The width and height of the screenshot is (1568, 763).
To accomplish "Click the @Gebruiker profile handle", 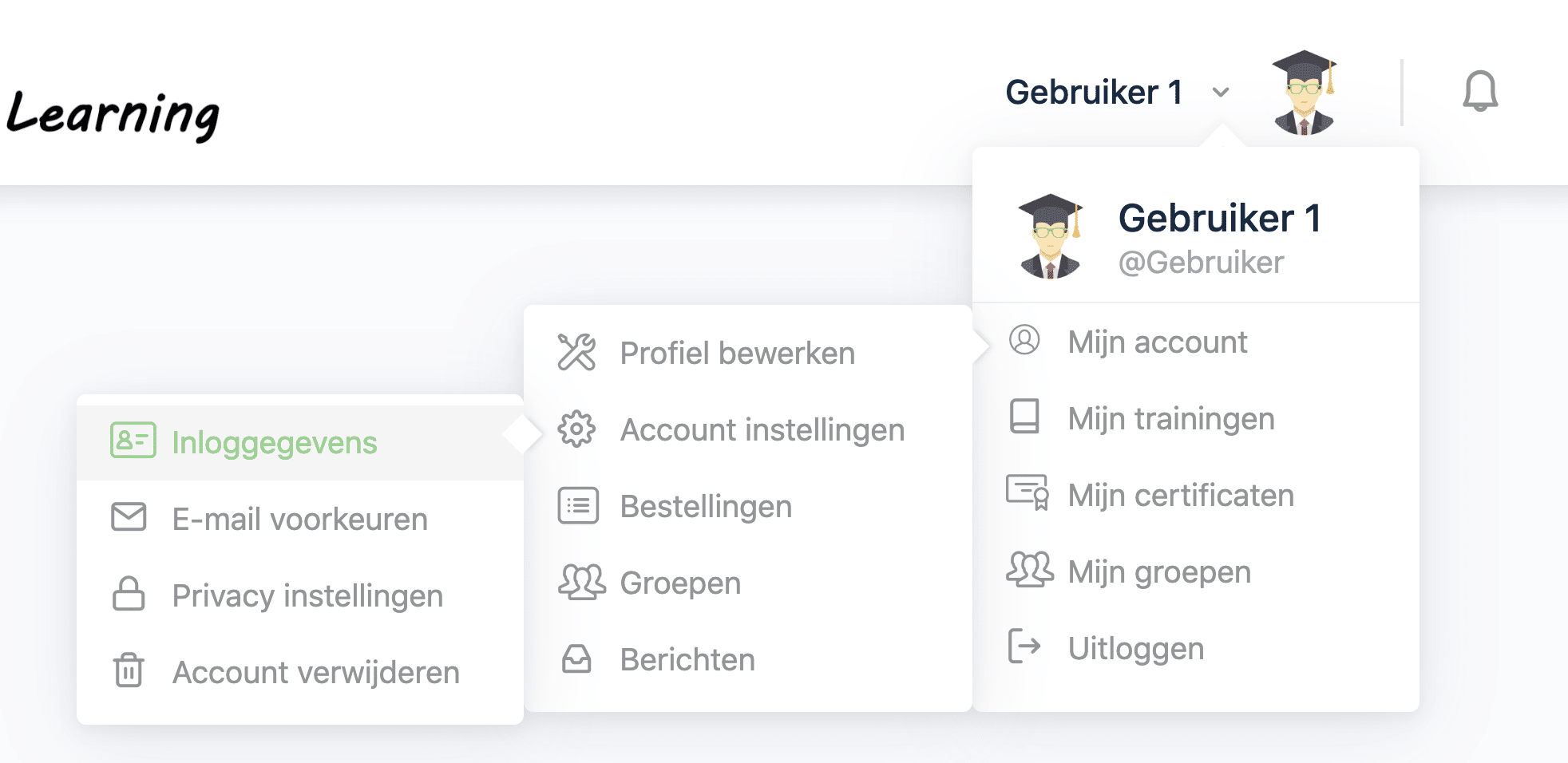I will (x=1201, y=262).
